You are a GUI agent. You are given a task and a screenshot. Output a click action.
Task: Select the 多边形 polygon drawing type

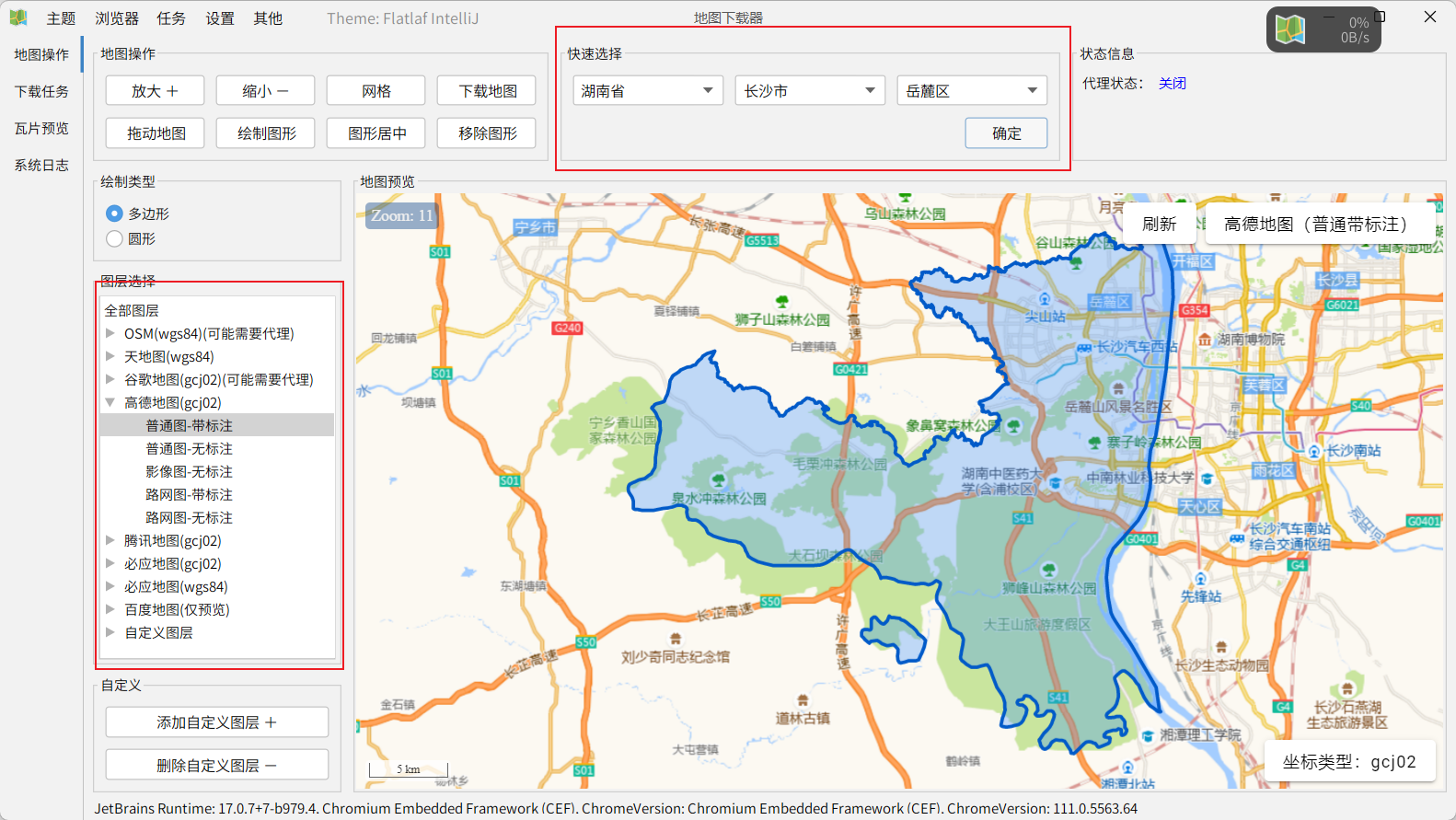pos(115,214)
